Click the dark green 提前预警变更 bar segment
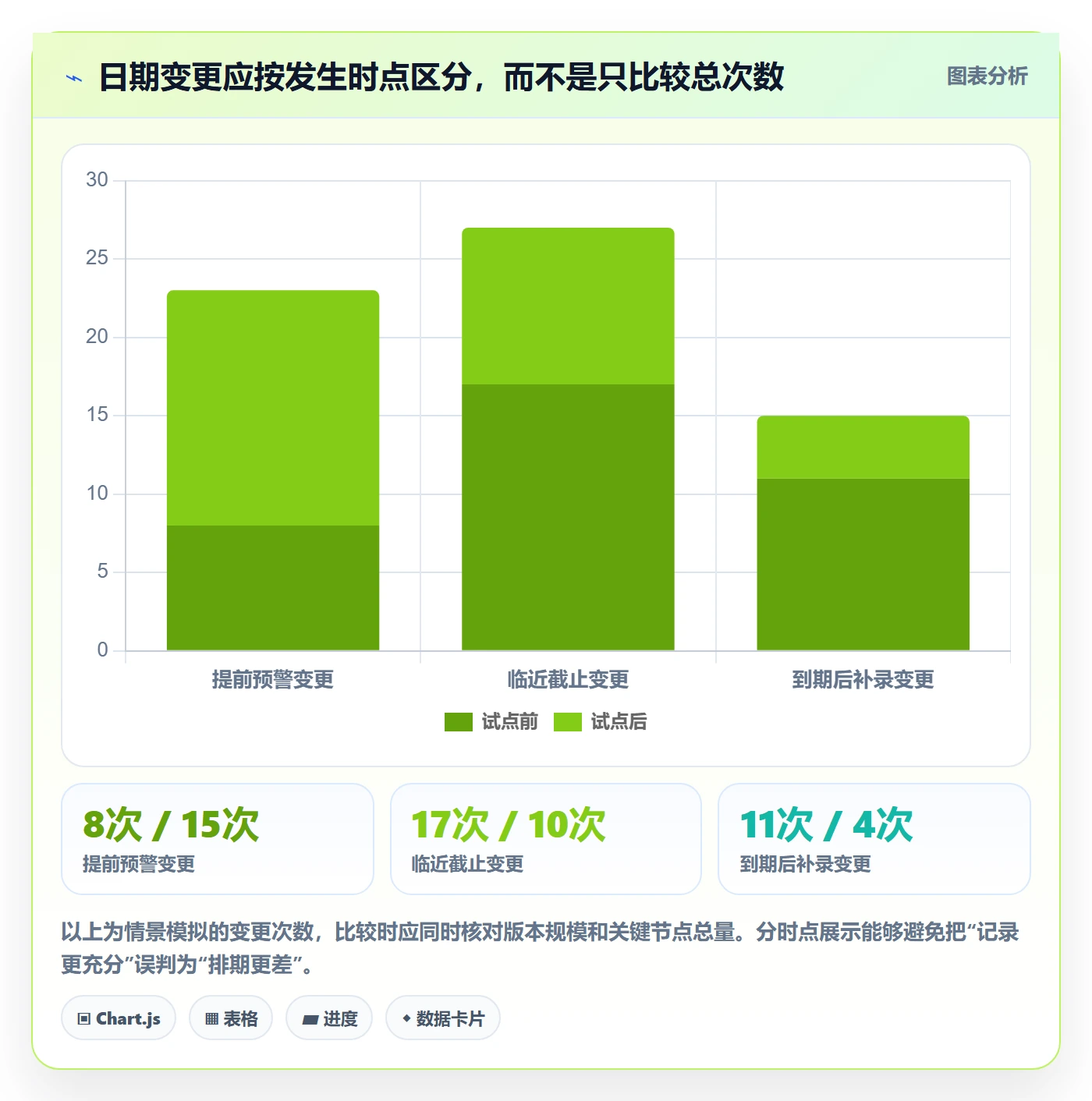Image resolution: width=1092 pixels, height=1101 pixels. click(x=273, y=588)
